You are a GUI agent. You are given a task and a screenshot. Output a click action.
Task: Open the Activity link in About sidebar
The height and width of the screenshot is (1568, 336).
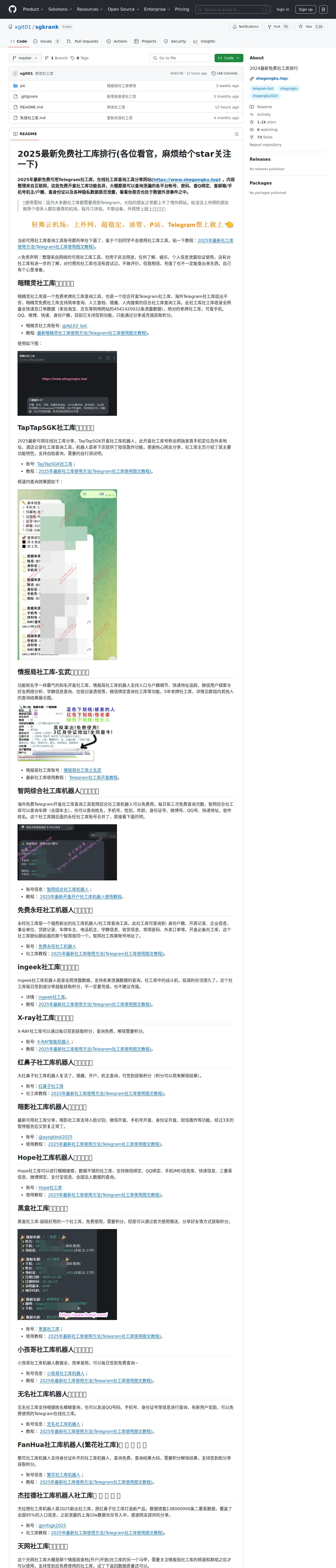click(260, 114)
